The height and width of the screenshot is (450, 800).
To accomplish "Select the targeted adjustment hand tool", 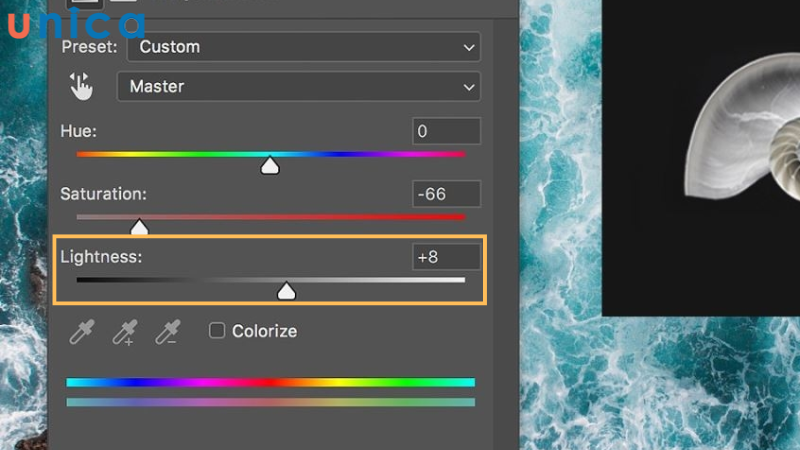I will pyautogui.click(x=80, y=87).
